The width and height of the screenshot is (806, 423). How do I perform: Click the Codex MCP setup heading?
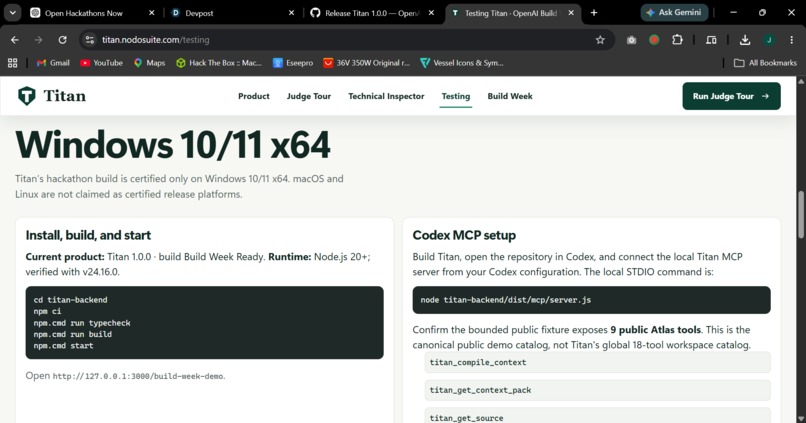[x=464, y=235]
